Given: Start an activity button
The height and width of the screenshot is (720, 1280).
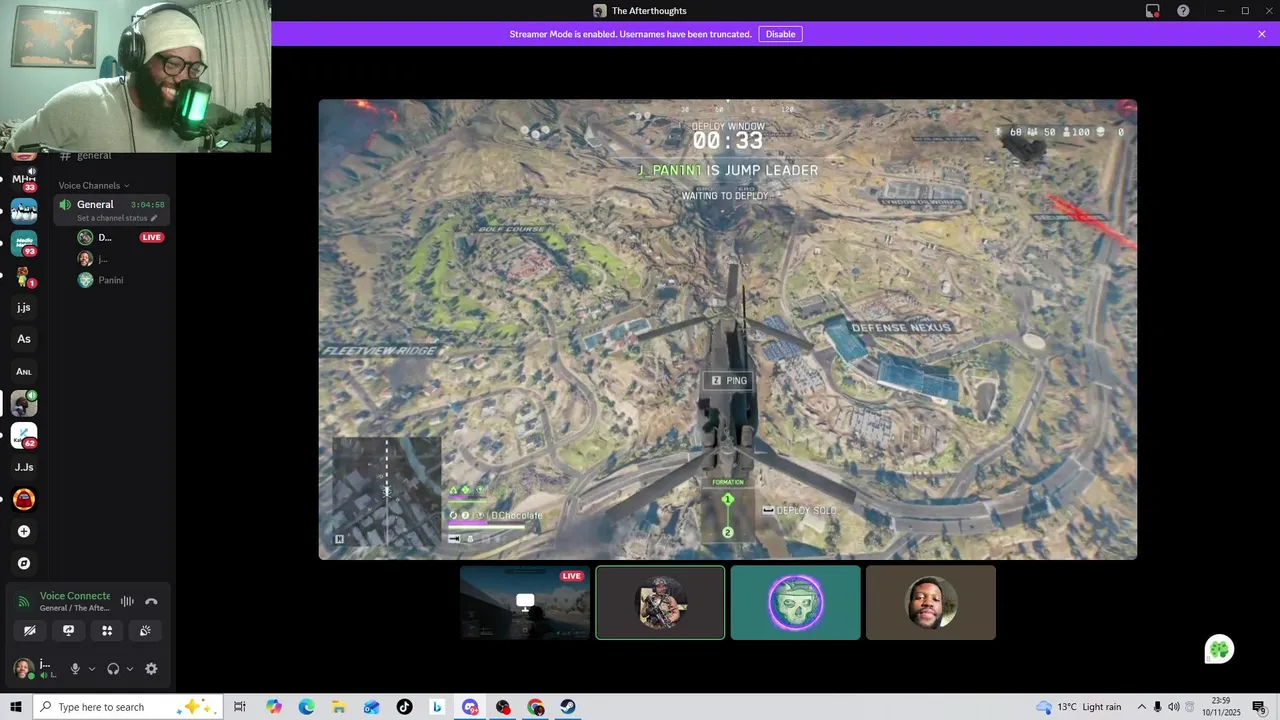Looking at the screenshot, I should click(x=107, y=630).
